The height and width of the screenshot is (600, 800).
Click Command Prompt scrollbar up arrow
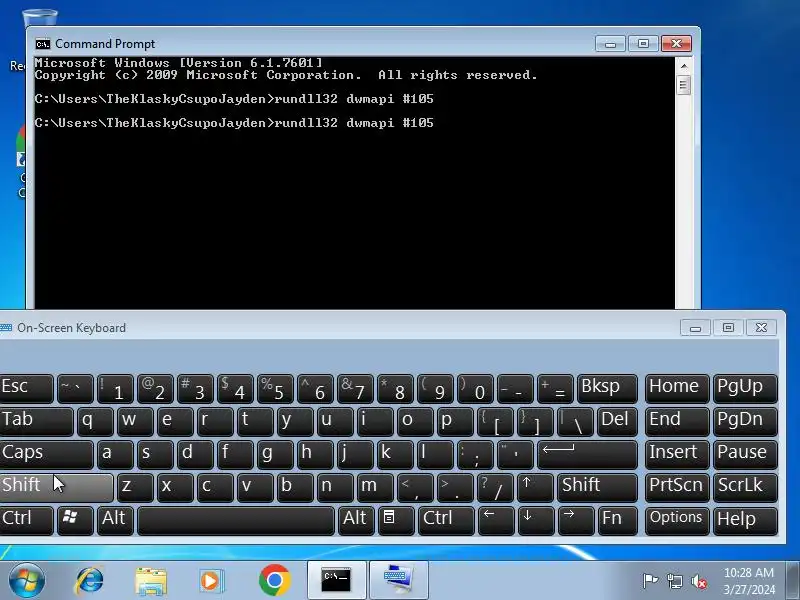pyautogui.click(x=684, y=66)
